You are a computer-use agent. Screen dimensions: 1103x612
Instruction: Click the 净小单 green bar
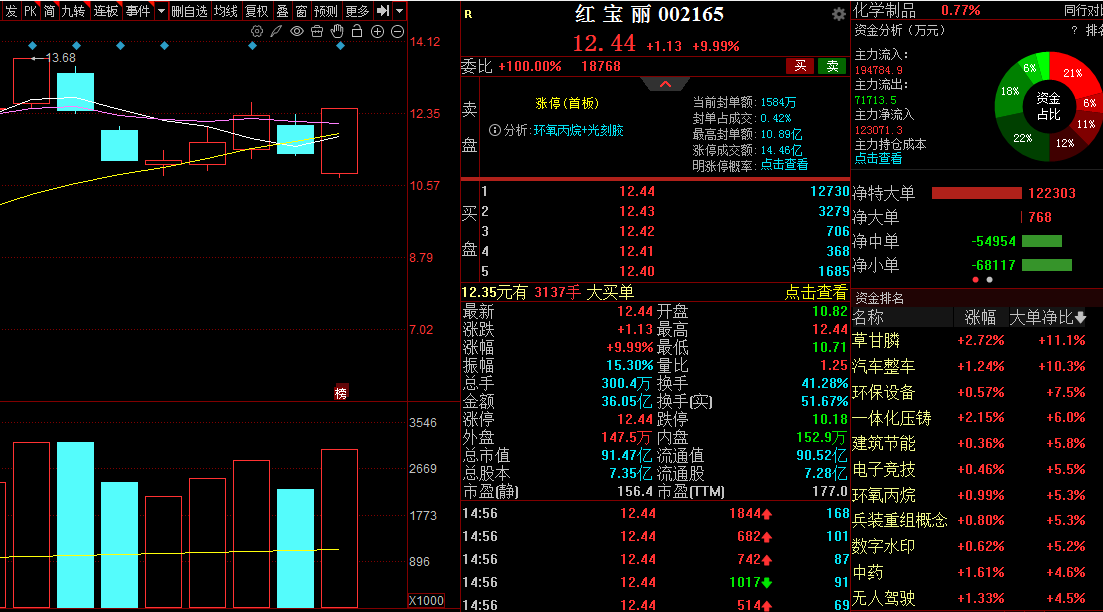1047,265
